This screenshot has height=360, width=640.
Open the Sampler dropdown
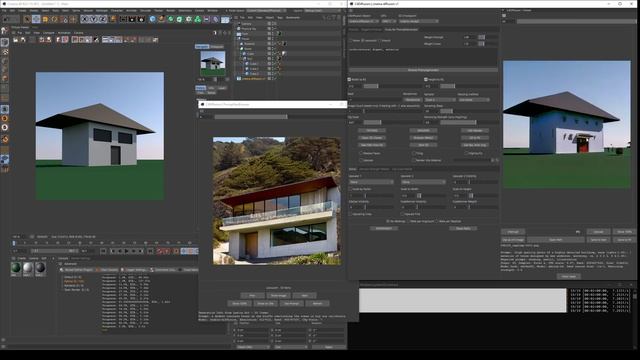coord(440,100)
